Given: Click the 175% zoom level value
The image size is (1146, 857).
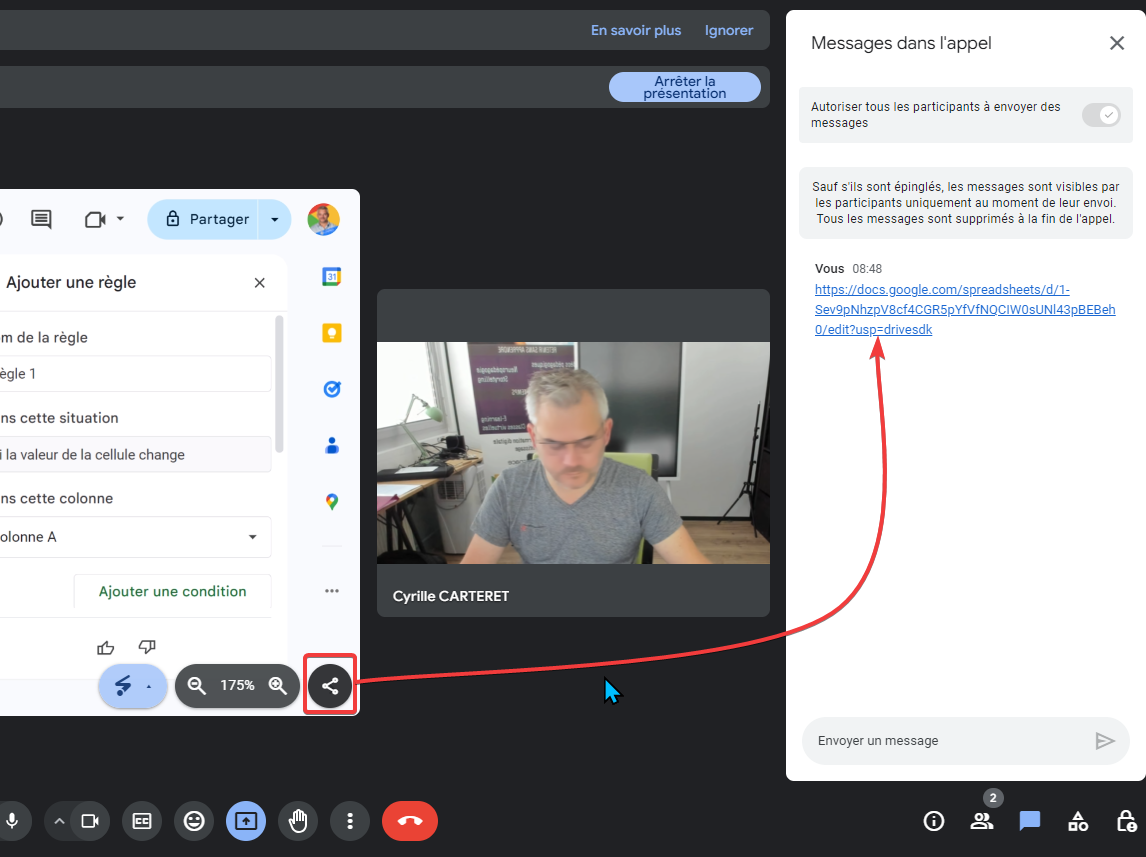Looking at the screenshot, I should point(238,685).
